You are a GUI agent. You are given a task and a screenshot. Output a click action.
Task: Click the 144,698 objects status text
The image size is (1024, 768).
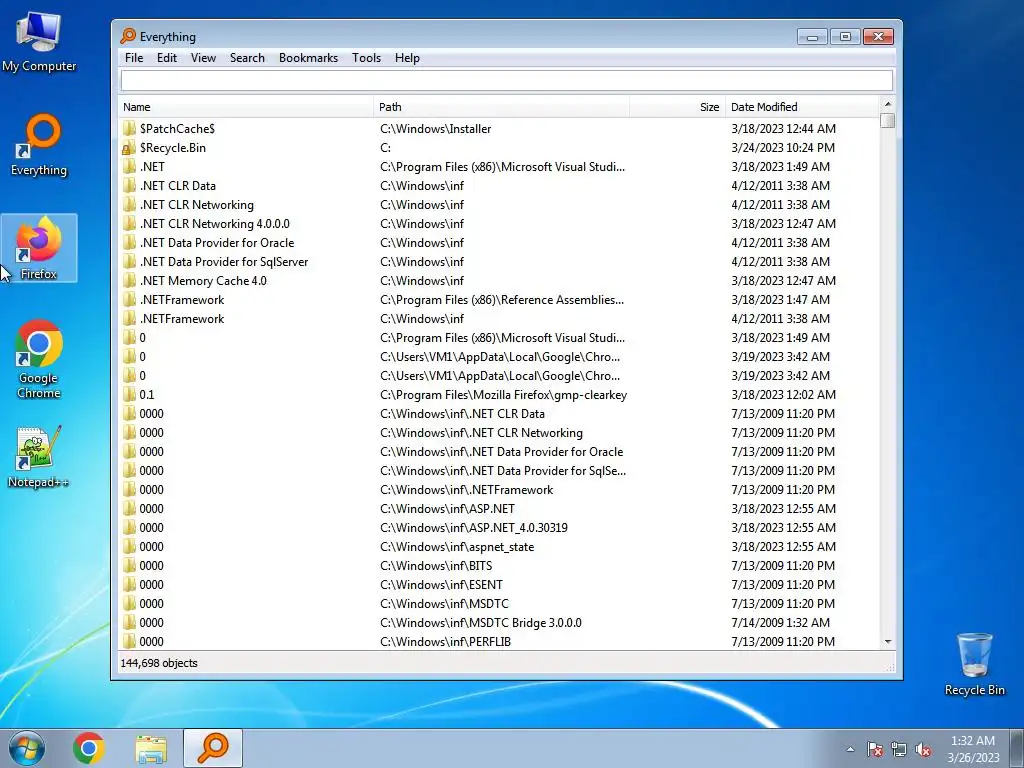[159, 663]
